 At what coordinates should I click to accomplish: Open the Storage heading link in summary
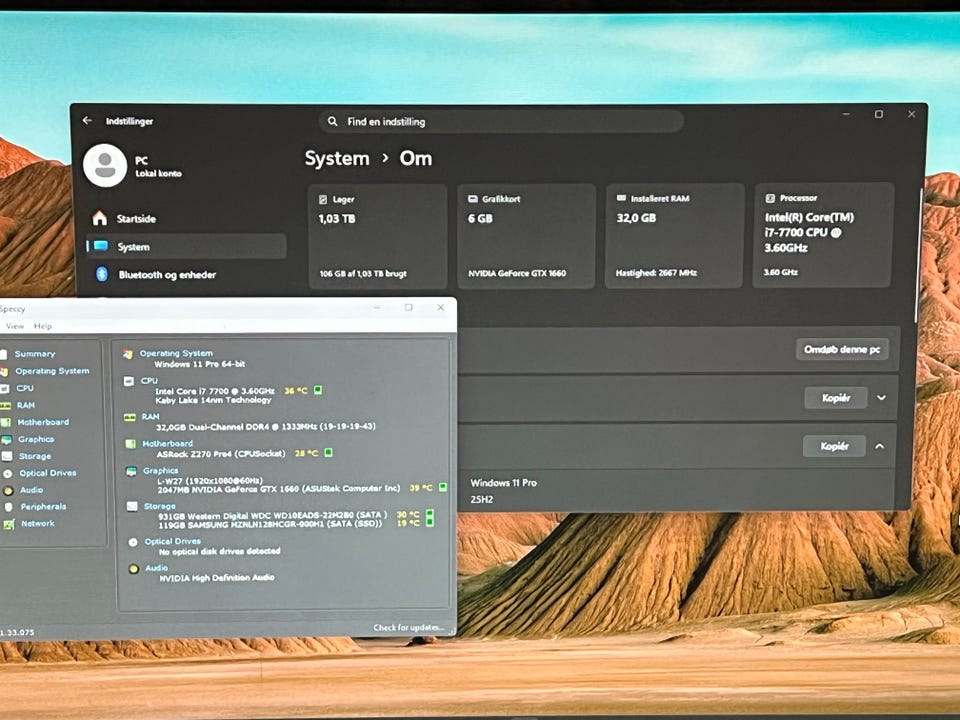click(160, 506)
